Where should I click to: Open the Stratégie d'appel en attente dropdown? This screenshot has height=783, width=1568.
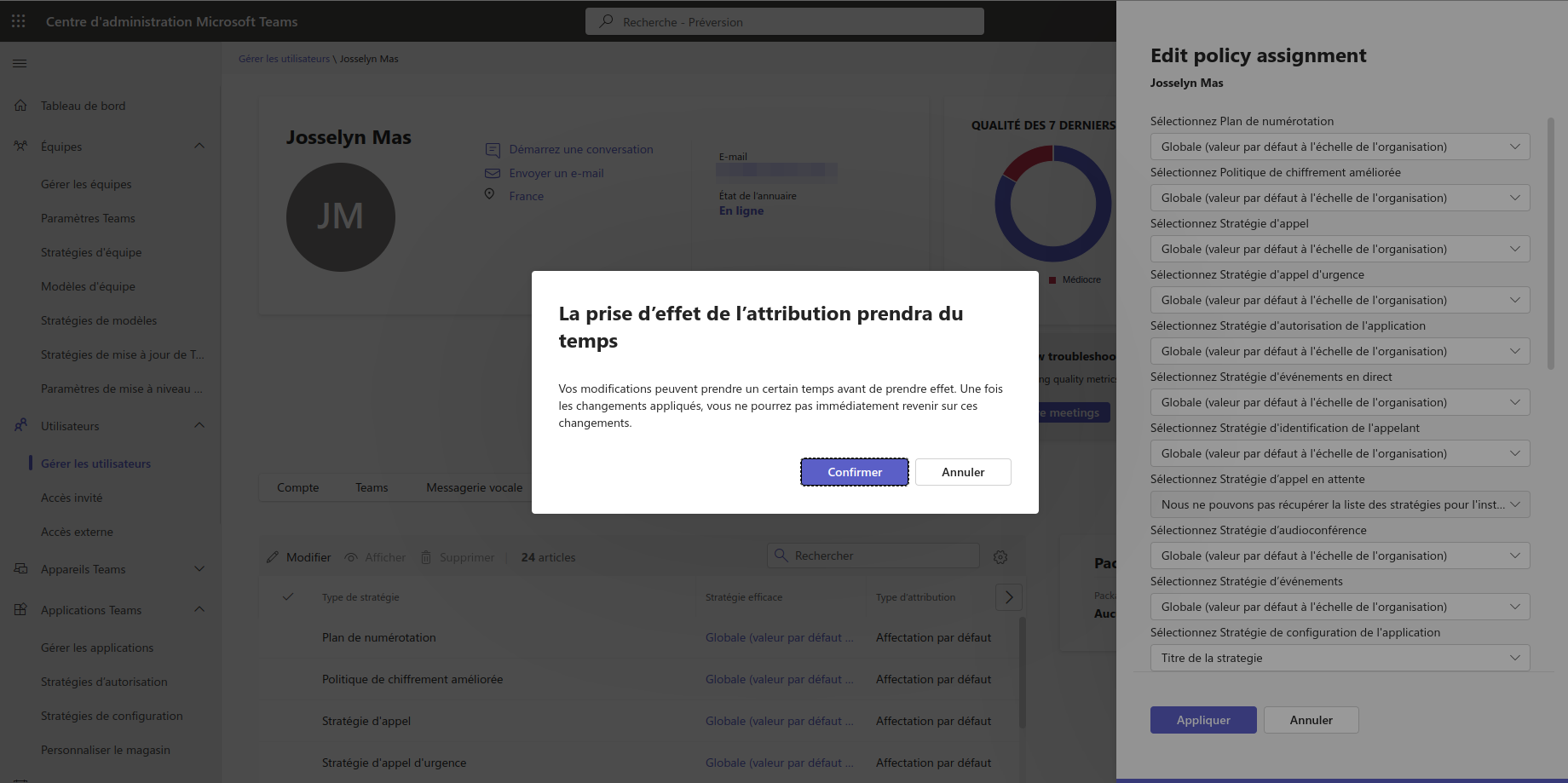[1339, 504]
